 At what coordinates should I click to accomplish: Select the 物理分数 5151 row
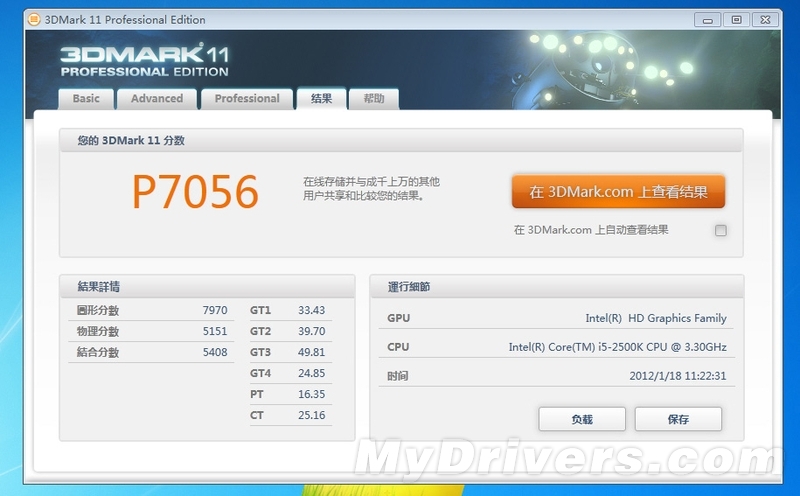(x=146, y=331)
